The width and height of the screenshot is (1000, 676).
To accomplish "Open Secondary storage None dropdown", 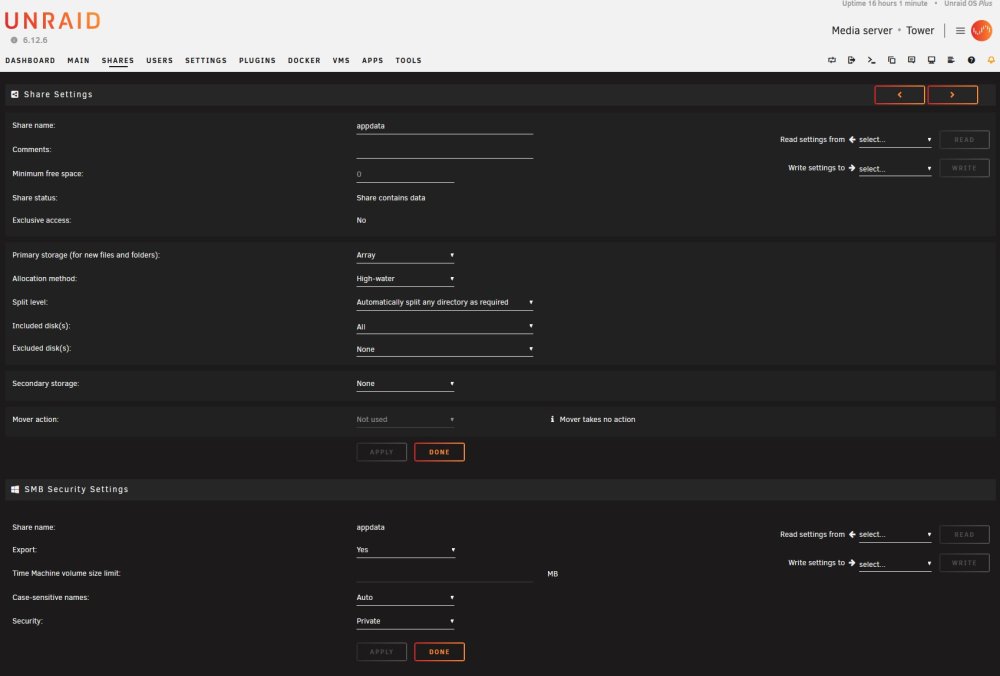I will click(x=405, y=383).
